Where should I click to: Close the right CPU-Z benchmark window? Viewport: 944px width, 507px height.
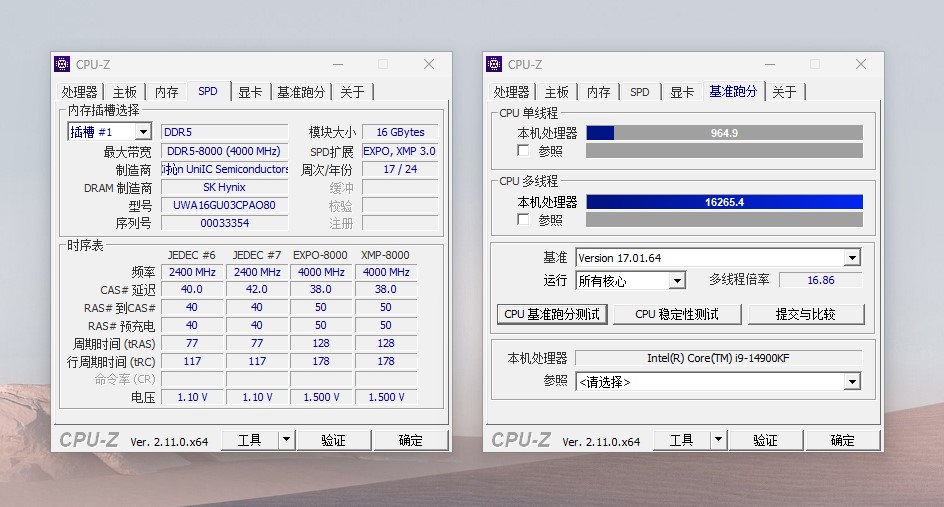(x=861, y=64)
